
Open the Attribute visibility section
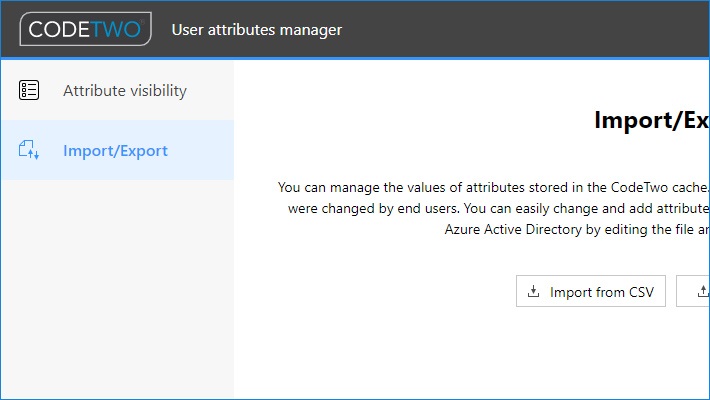point(117,91)
